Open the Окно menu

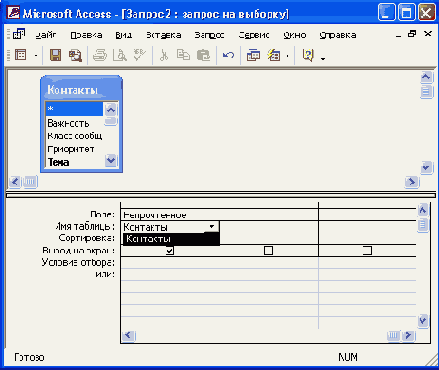point(295,35)
